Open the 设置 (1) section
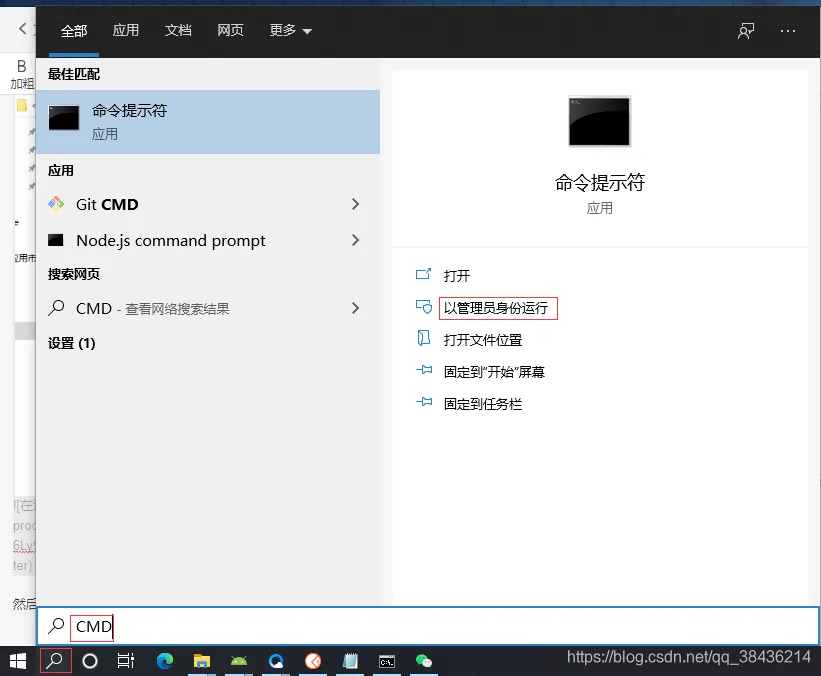Image resolution: width=821 pixels, height=676 pixels. [72, 343]
